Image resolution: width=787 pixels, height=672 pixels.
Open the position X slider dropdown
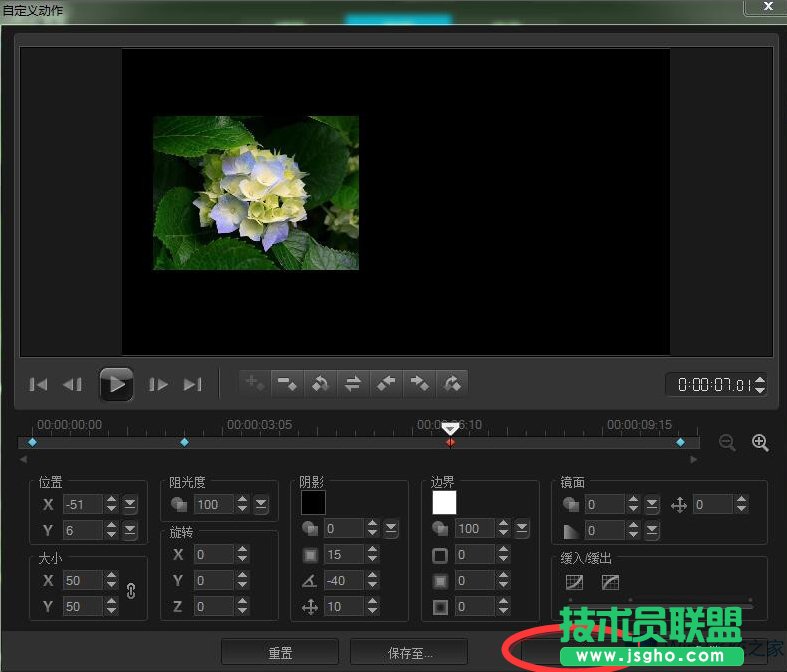[130, 504]
